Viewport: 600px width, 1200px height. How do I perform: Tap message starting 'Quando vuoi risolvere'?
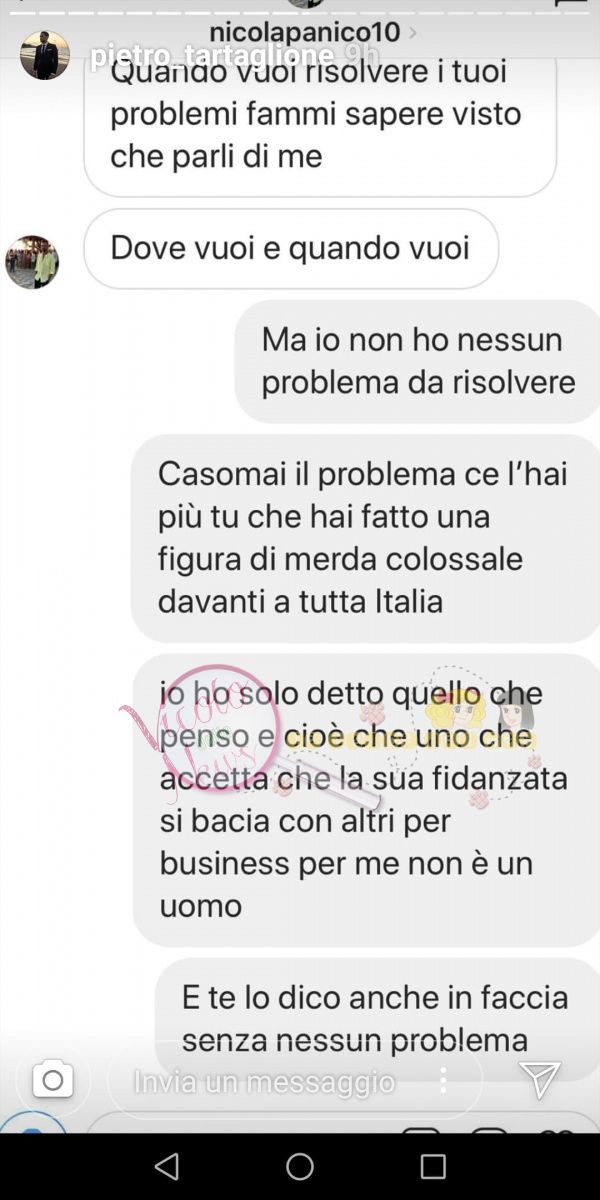[x=320, y=120]
